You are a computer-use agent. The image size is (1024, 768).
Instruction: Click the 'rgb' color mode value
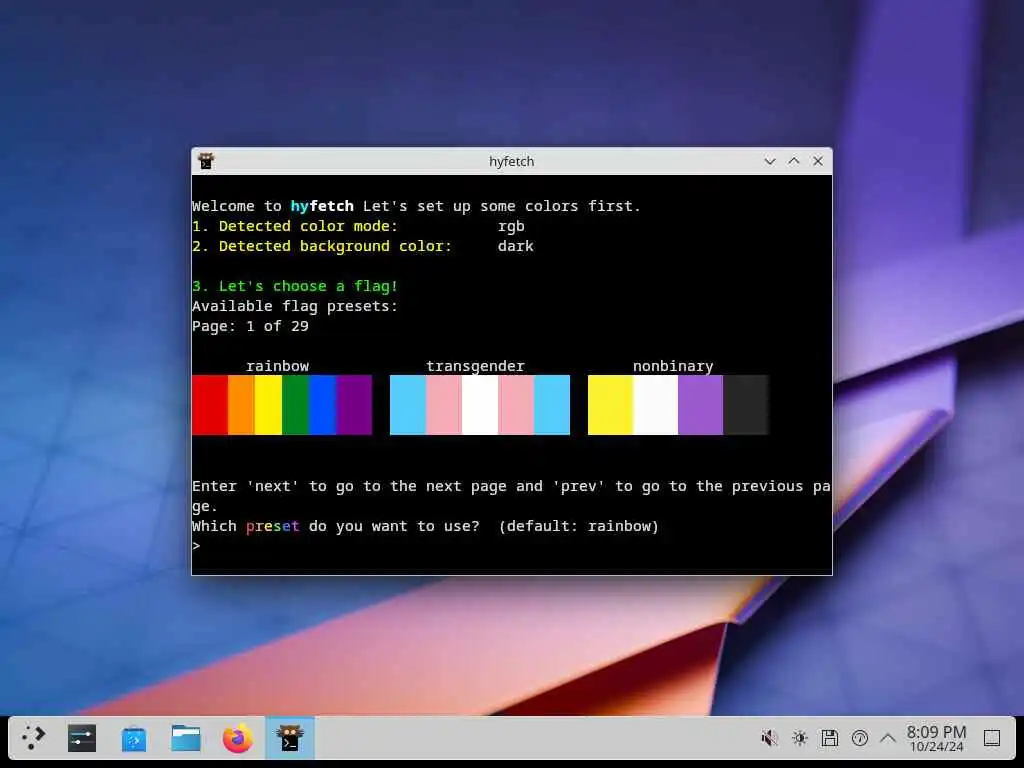tap(511, 227)
